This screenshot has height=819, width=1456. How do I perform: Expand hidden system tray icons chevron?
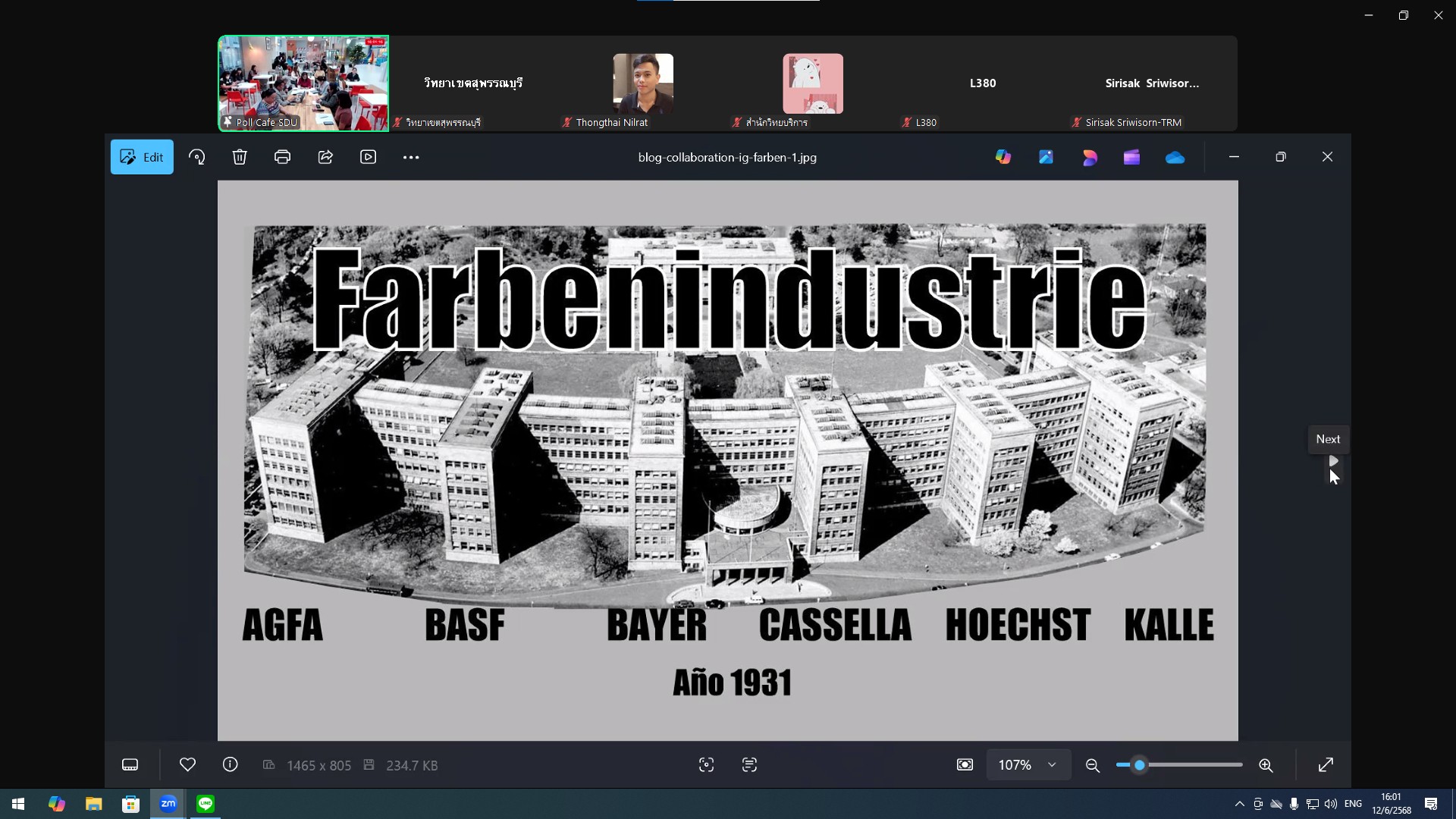point(1239,804)
